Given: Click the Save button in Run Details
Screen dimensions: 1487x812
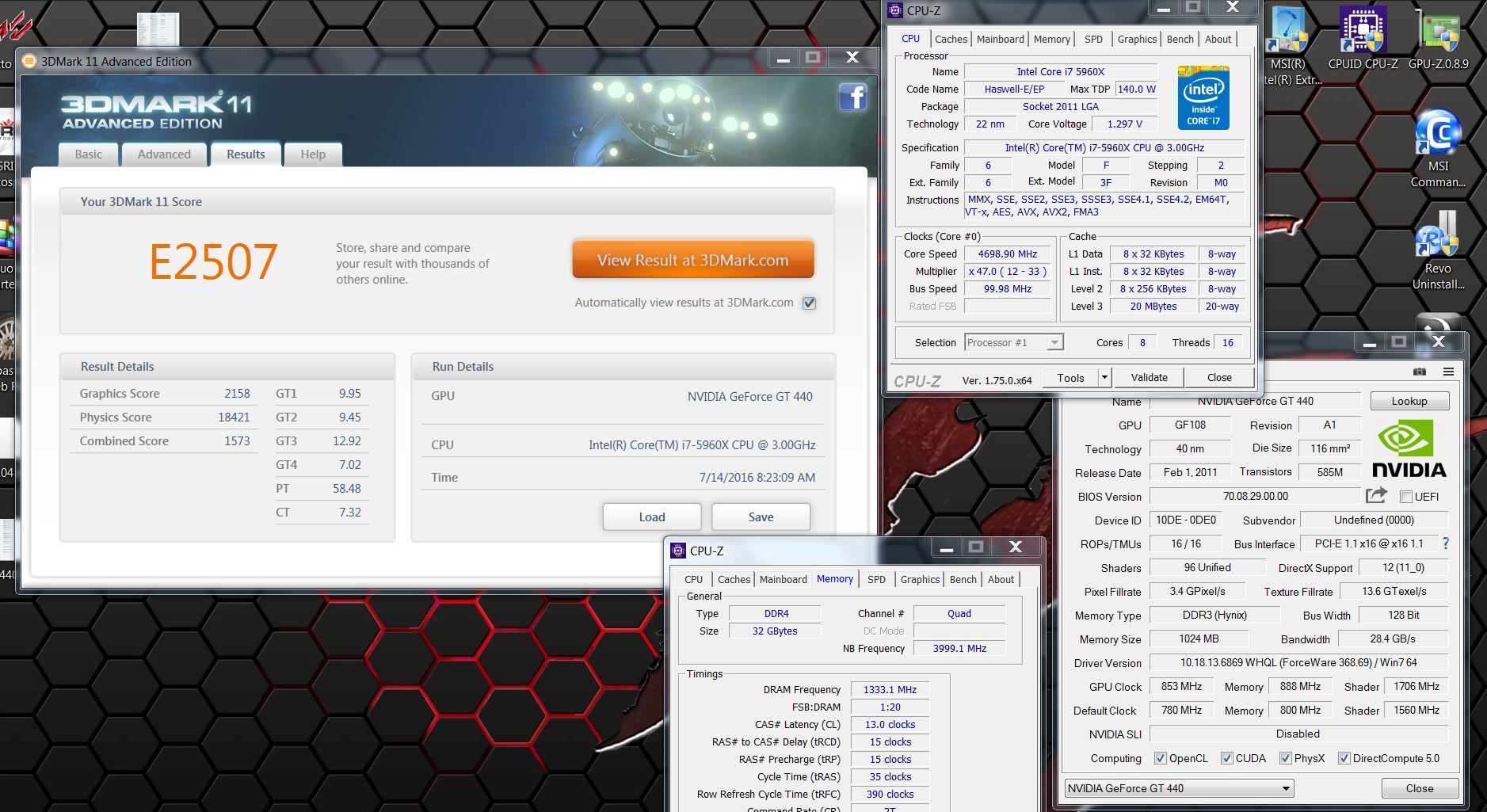Looking at the screenshot, I should pos(761,517).
